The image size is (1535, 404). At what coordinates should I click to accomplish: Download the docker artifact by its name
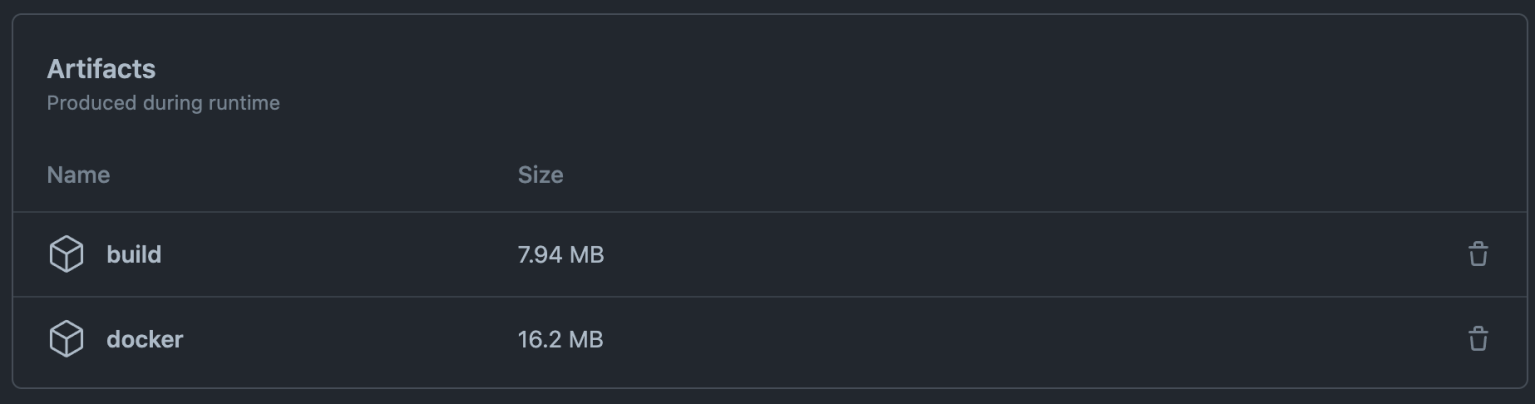[x=145, y=339]
